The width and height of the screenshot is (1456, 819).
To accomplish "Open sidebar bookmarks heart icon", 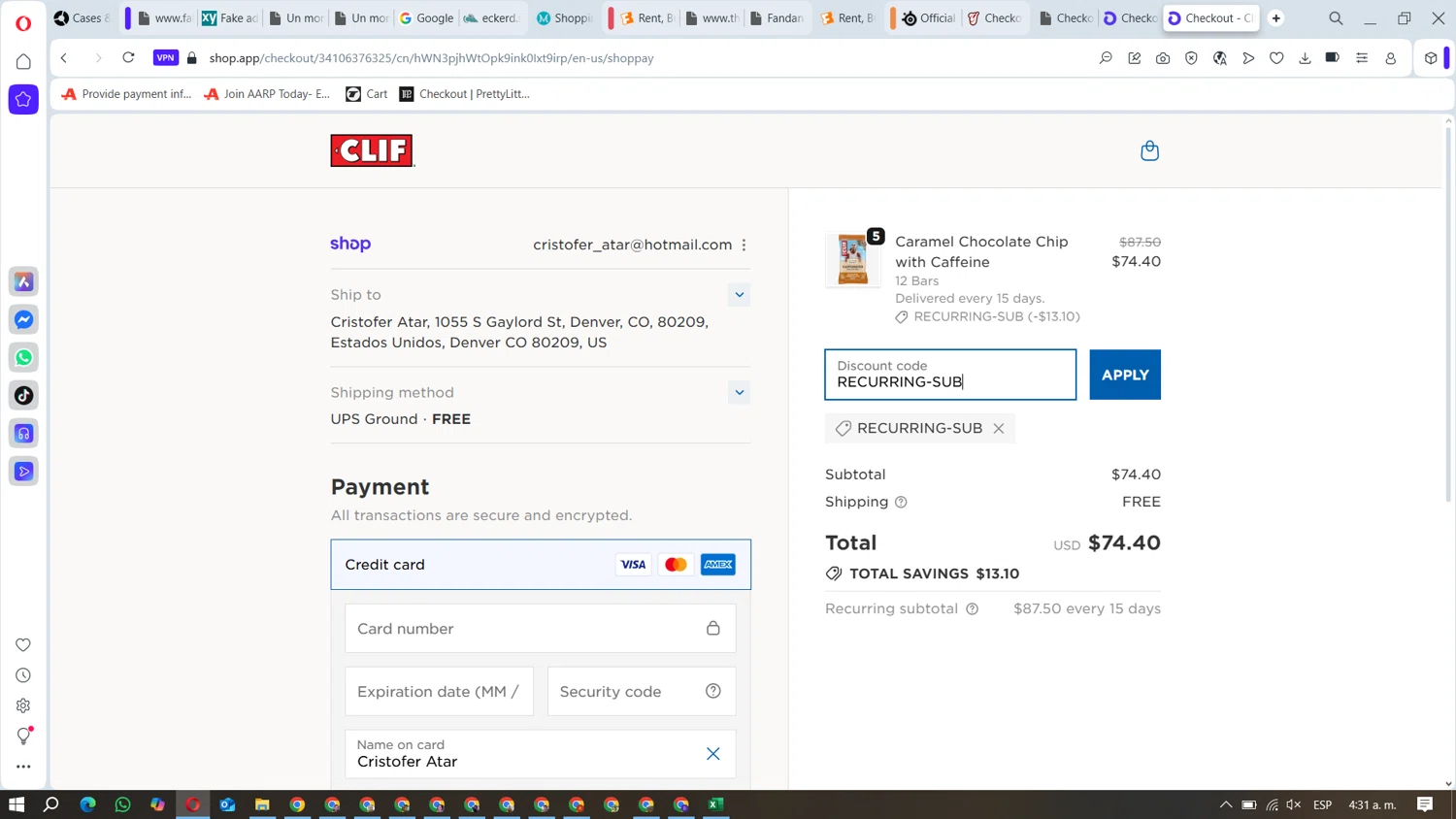I will click(23, 644).
